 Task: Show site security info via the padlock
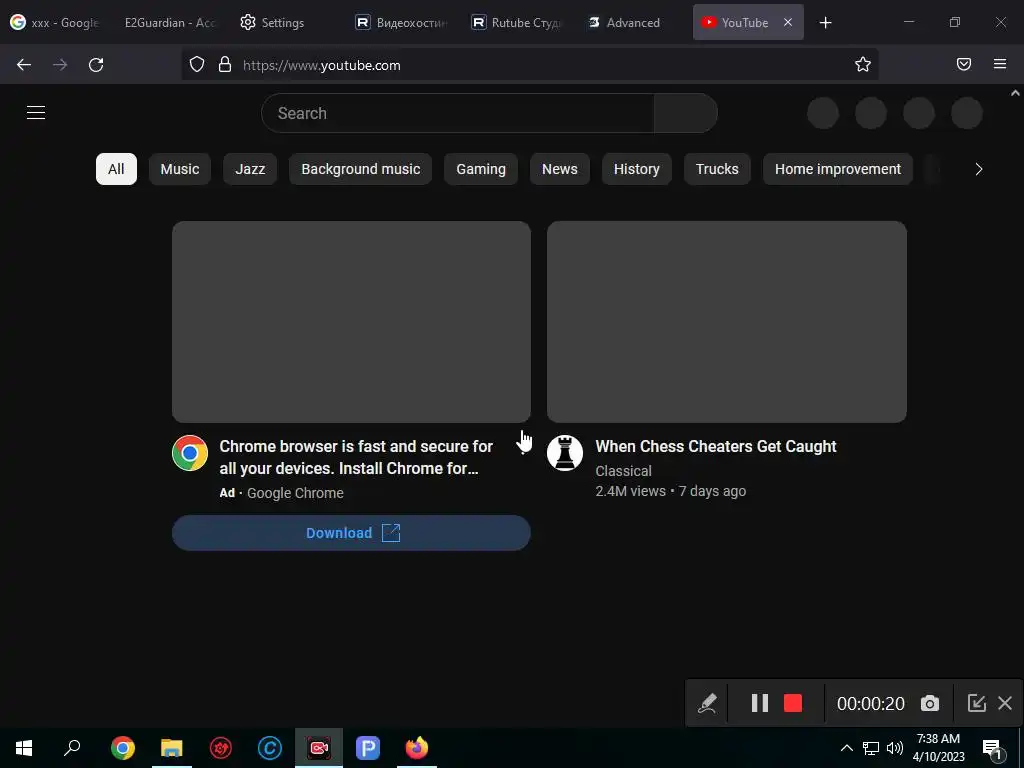coord(225,64)
